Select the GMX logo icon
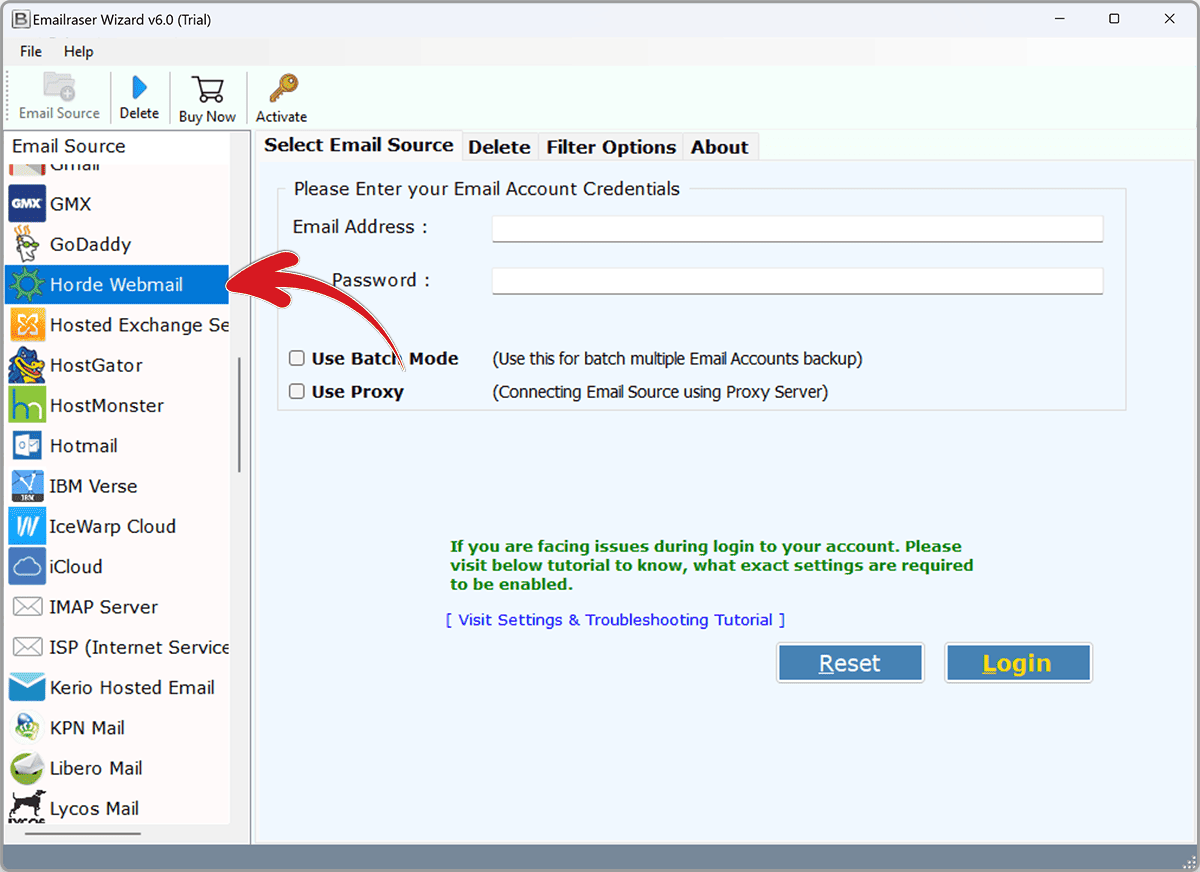 click(x=27, y=204)
